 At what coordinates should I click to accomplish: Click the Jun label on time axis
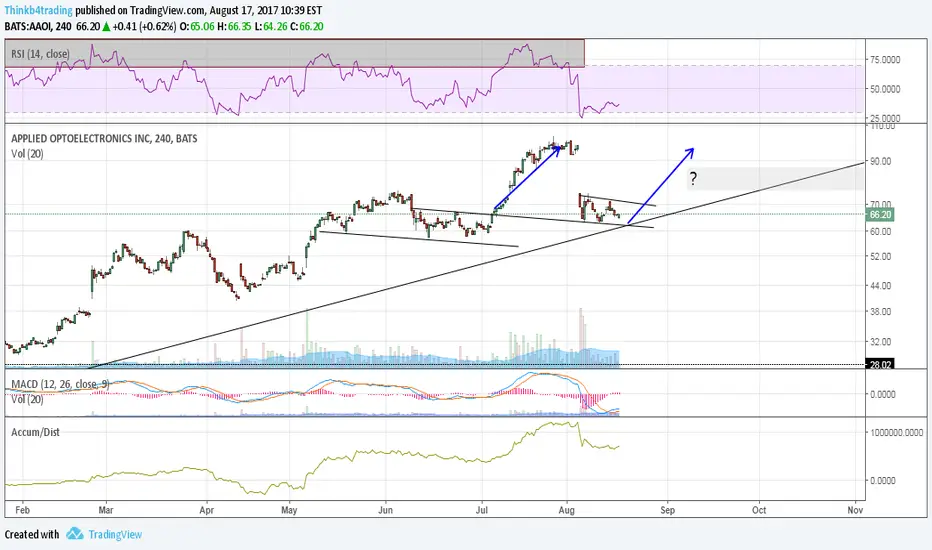point(386,510)
